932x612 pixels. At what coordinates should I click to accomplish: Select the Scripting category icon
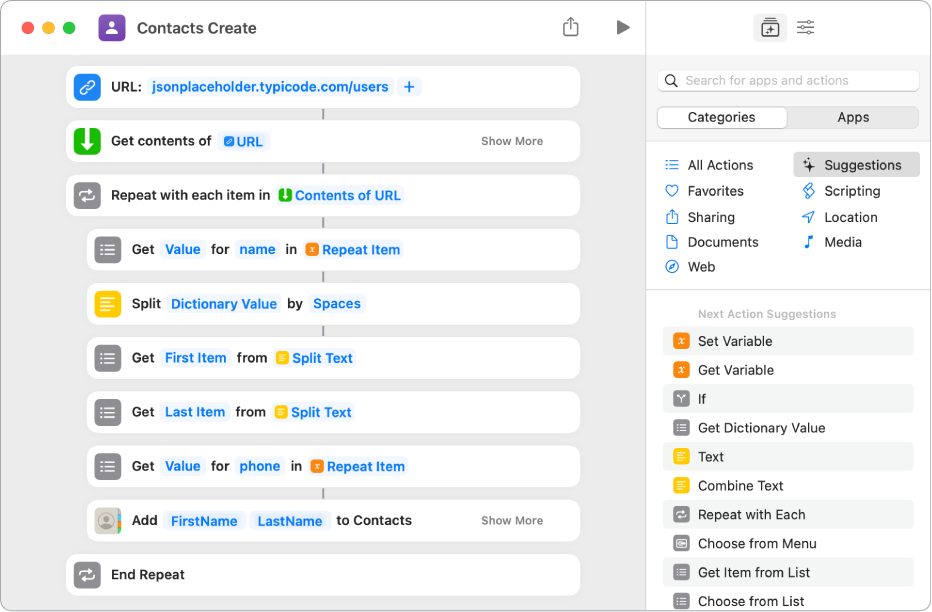tap(811, 190)
